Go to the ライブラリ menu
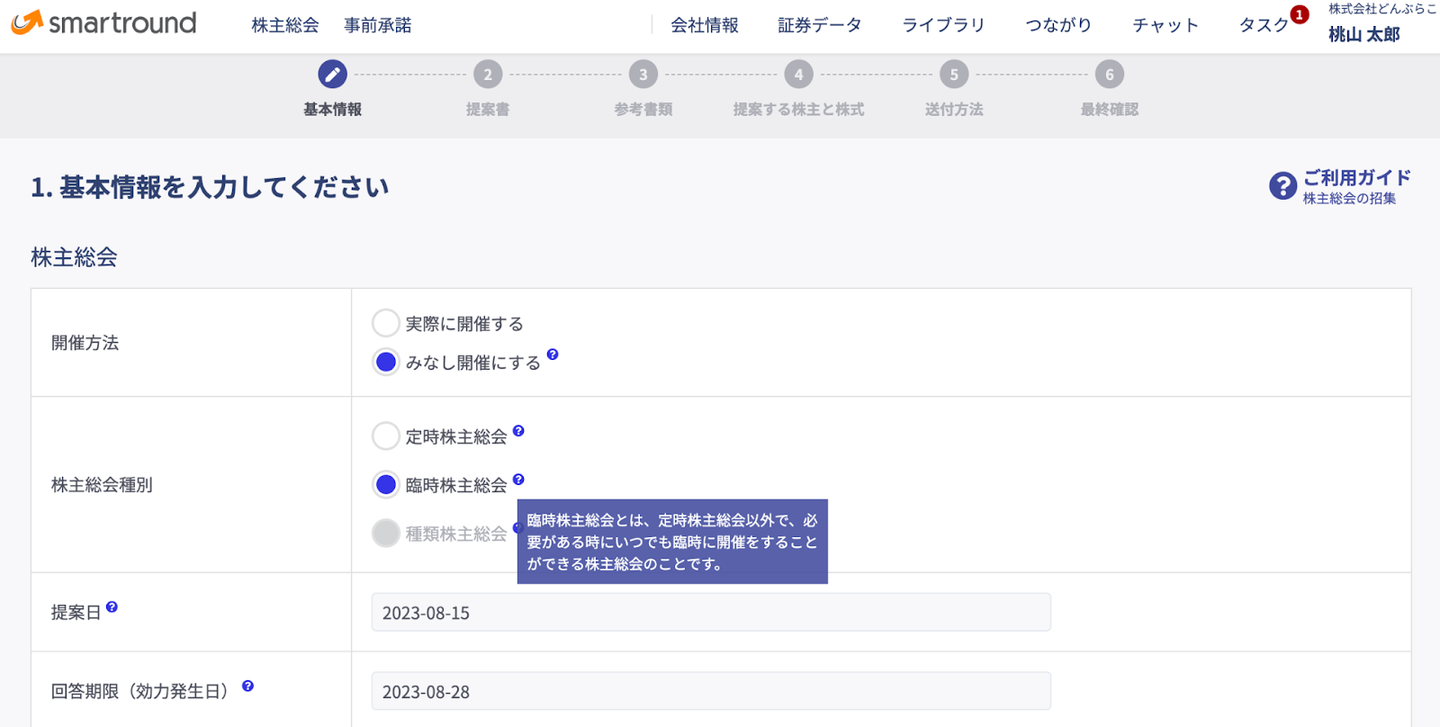Image resolution: width=1440 pixels, height=727 pixels. 943,26
